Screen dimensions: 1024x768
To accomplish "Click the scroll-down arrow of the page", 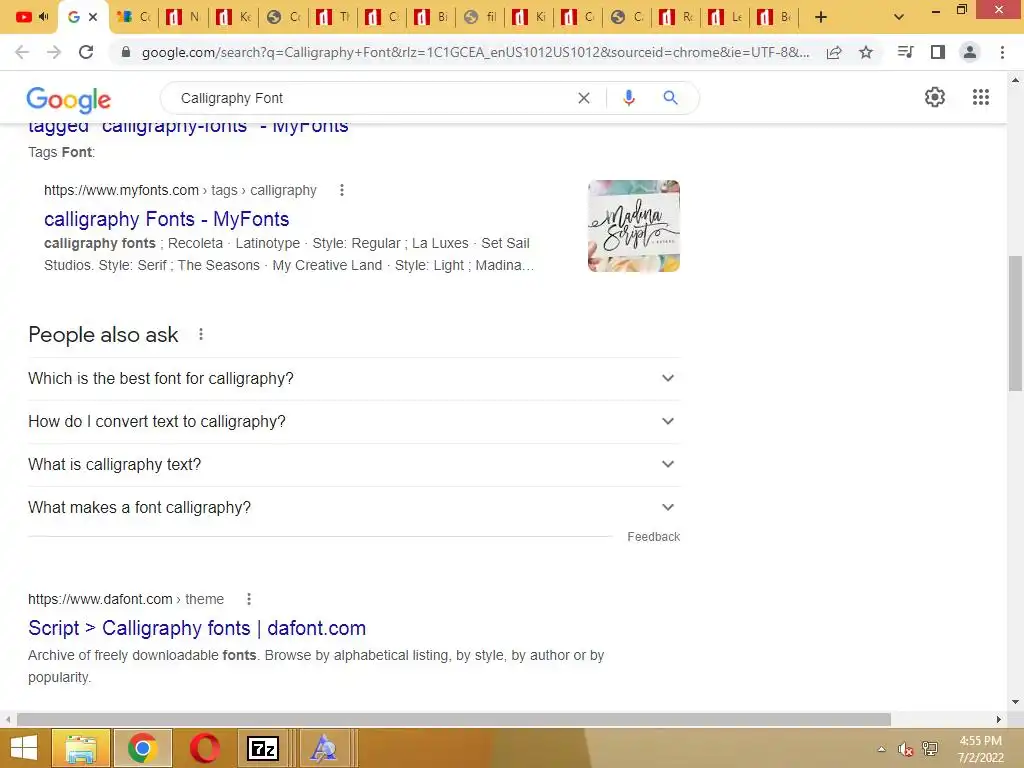I will tap(1015, 702).
